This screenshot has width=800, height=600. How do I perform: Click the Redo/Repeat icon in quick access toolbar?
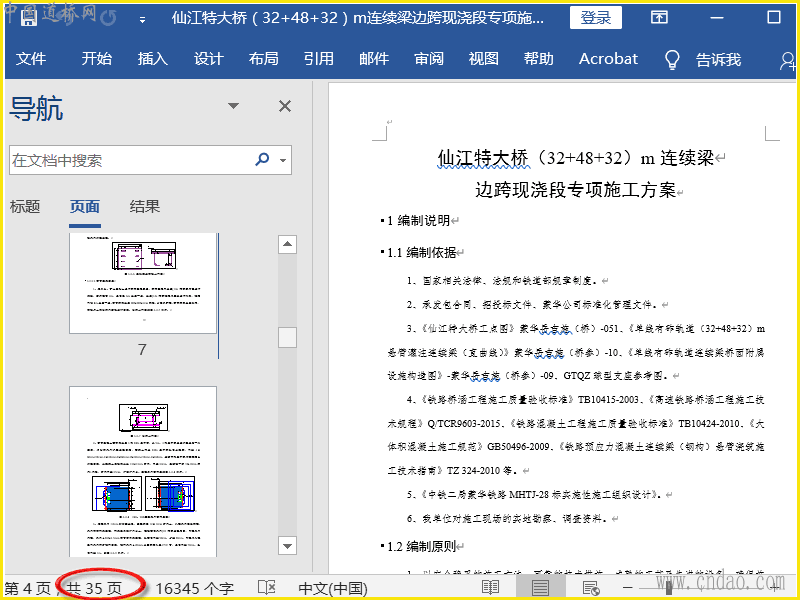pyautogui.click(x=108, y=19)
